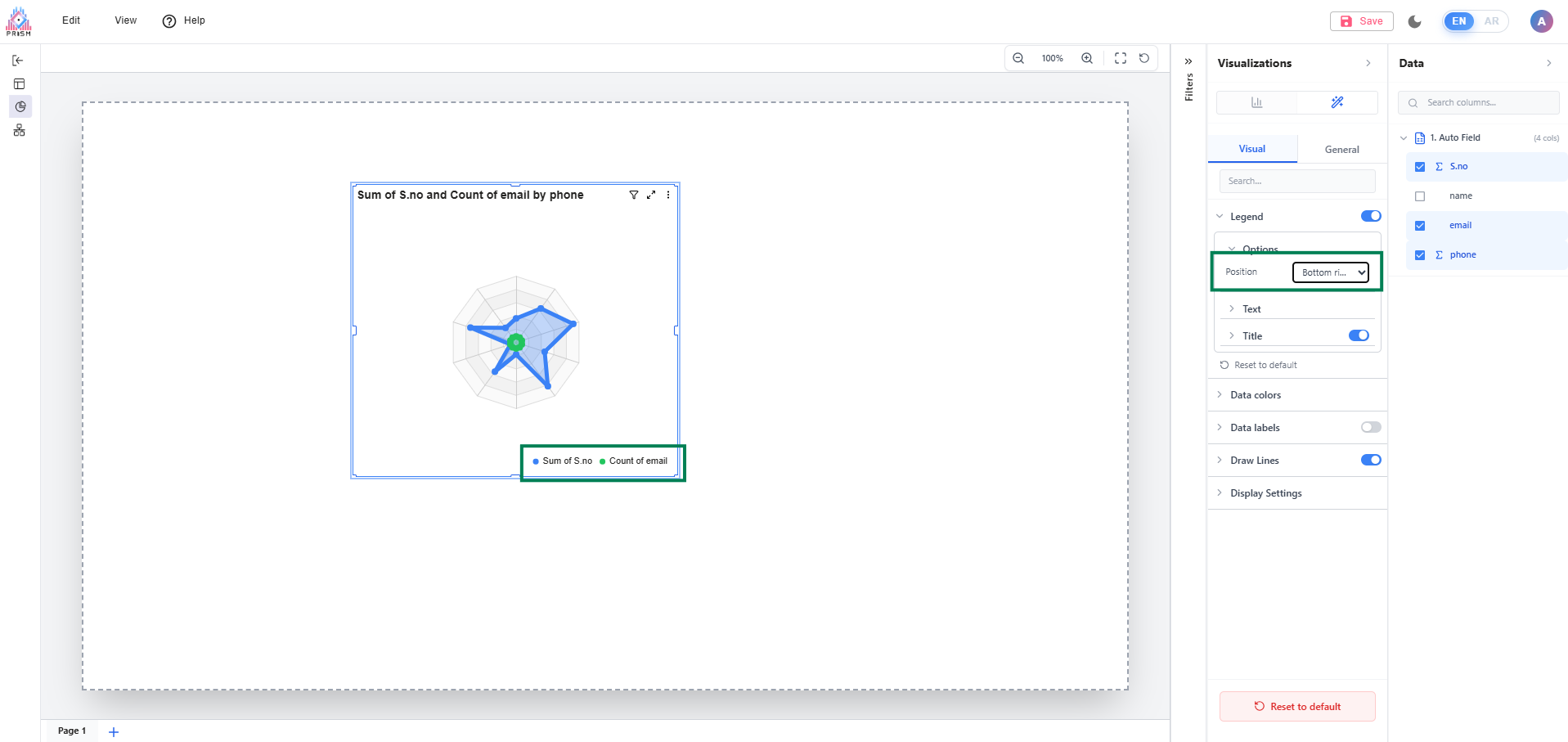
Task: Check the name column checkbox
Action: click(1420, 196)
